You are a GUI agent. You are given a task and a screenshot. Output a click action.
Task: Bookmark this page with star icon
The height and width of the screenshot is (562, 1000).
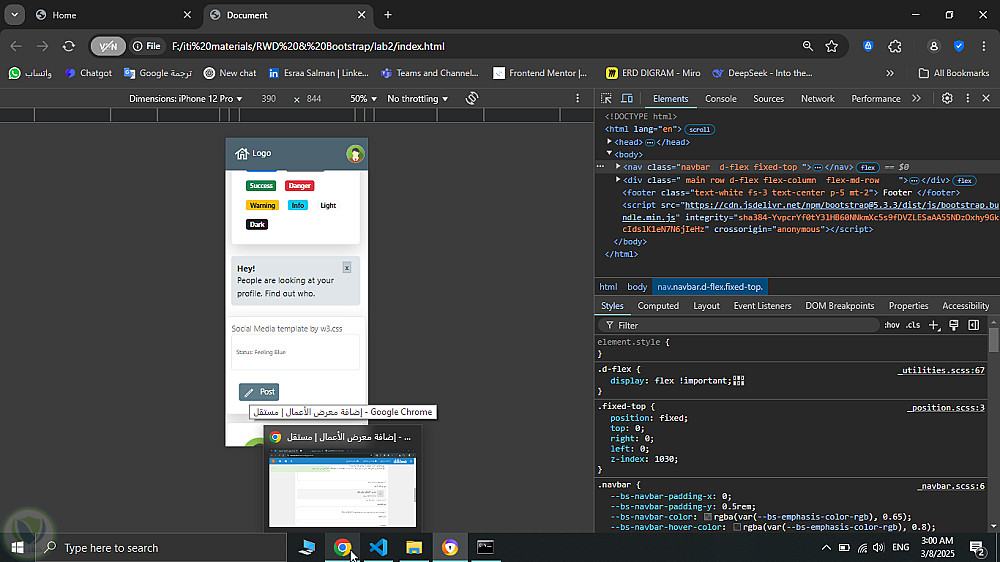point(832,46)
